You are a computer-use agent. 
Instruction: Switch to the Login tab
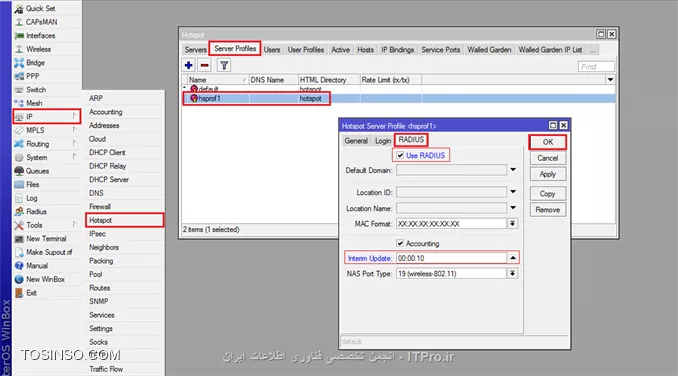tap(383, 141)
